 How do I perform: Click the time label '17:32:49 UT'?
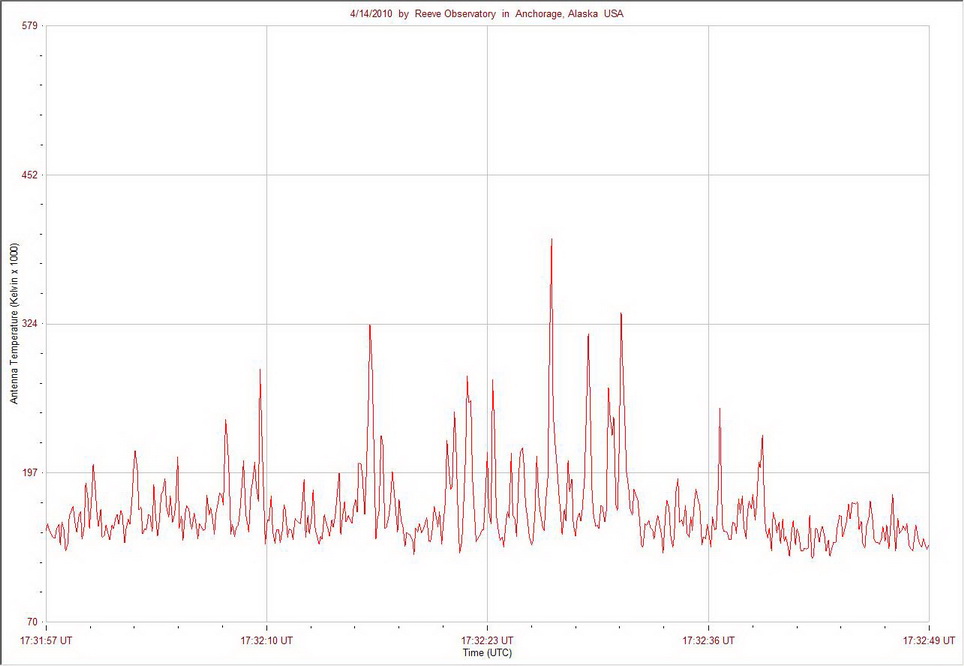click(929, 640)
